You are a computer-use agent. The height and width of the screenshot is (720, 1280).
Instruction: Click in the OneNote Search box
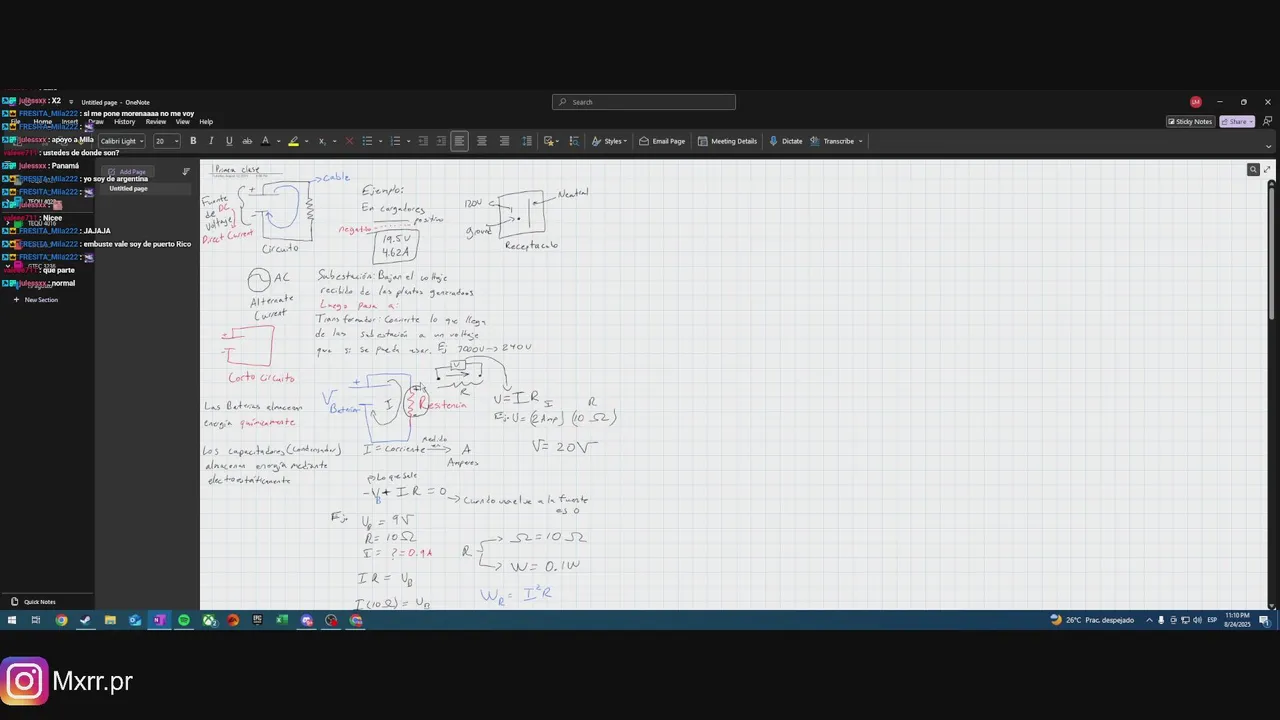point(644,102)
